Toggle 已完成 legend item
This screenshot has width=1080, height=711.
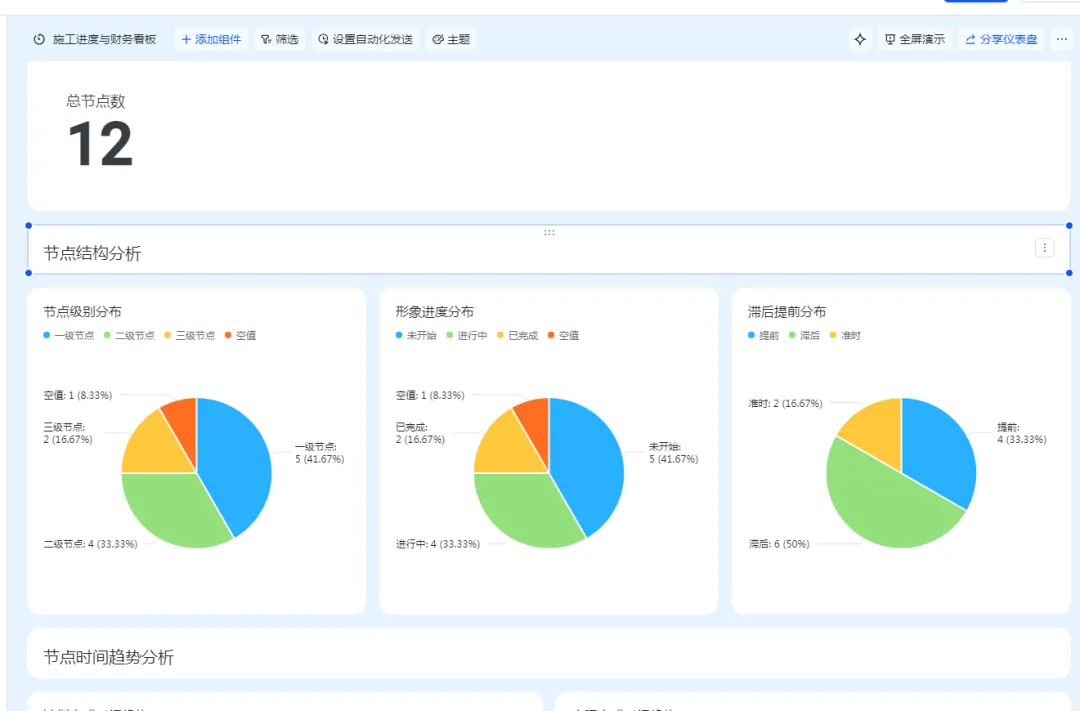tap(517, 336)
